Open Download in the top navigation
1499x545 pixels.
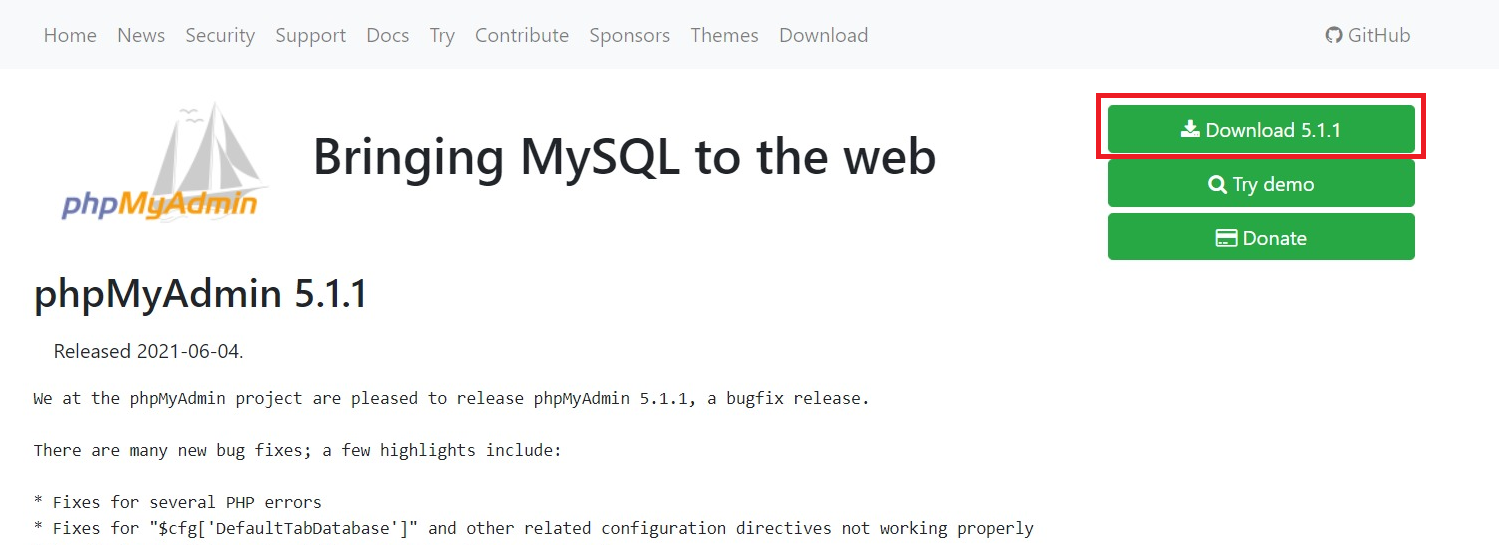click(x=823, y=35)
